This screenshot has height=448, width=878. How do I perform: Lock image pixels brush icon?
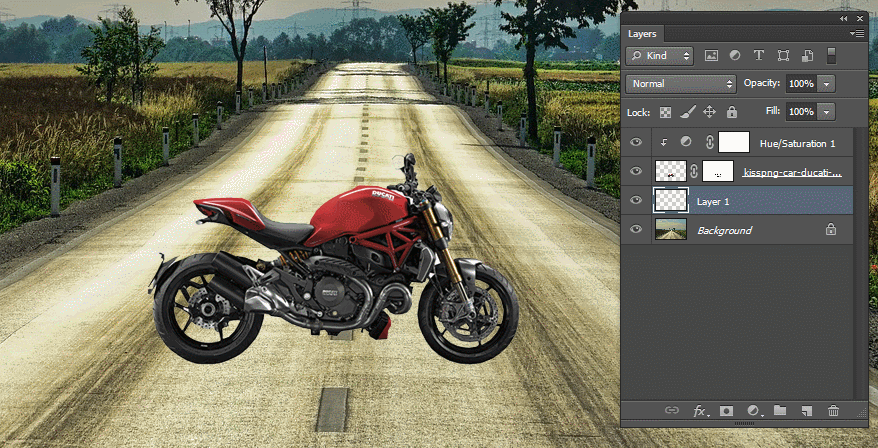coord(687,112)
